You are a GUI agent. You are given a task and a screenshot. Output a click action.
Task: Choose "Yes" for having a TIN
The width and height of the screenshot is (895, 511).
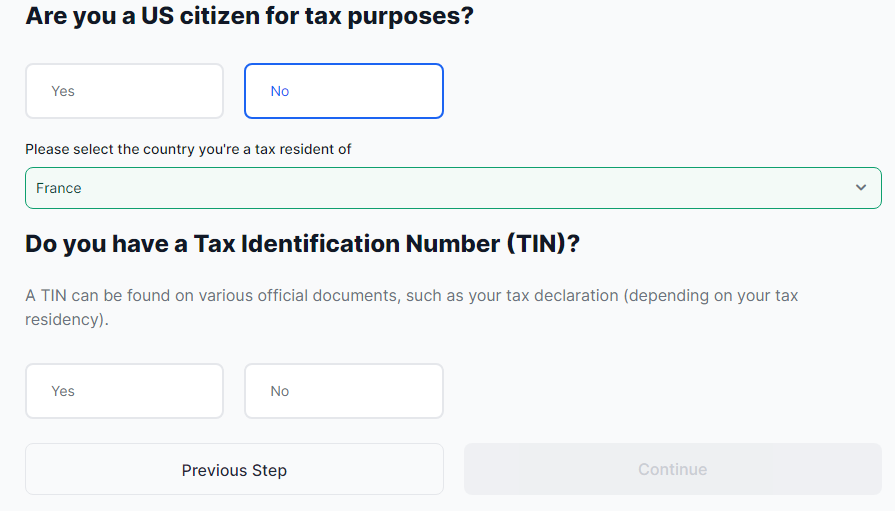(124, 391)
